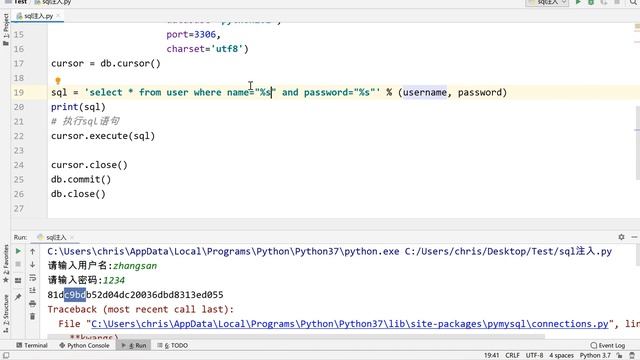Viewport: 640px width, 360px height.
Task: Click the Traceback error line in console
Action: 141,309
